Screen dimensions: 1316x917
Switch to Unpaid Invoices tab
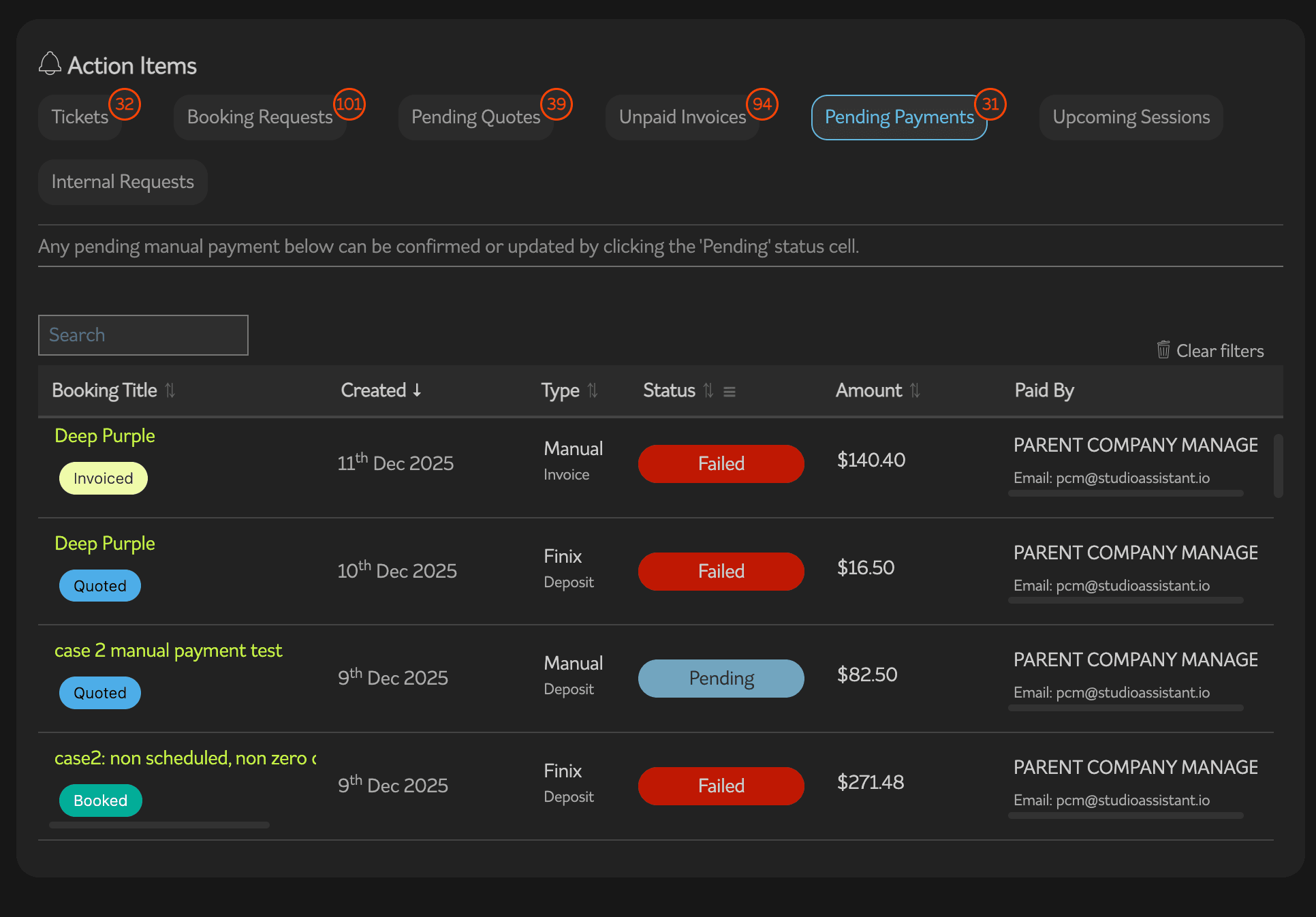pyautogui.click(x=683, y=117)
